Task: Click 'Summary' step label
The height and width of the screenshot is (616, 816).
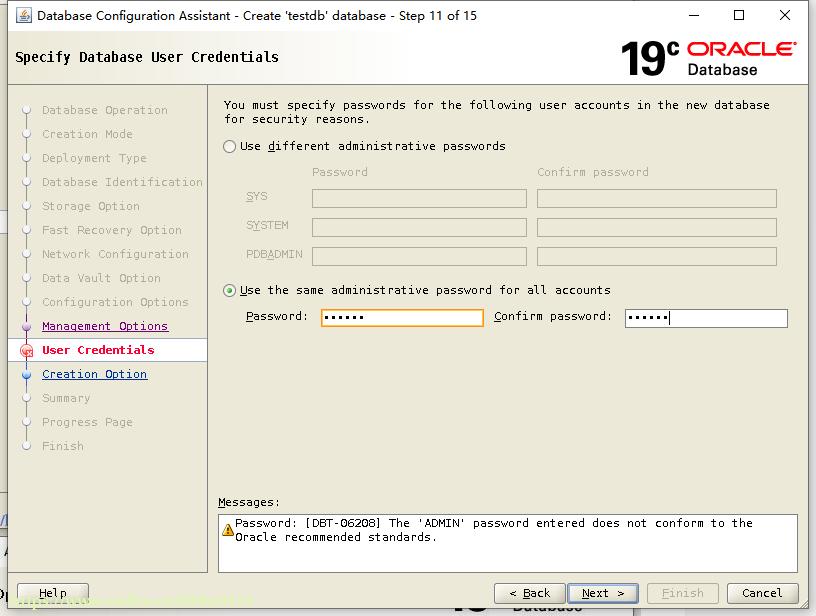Action: point(66,398)
